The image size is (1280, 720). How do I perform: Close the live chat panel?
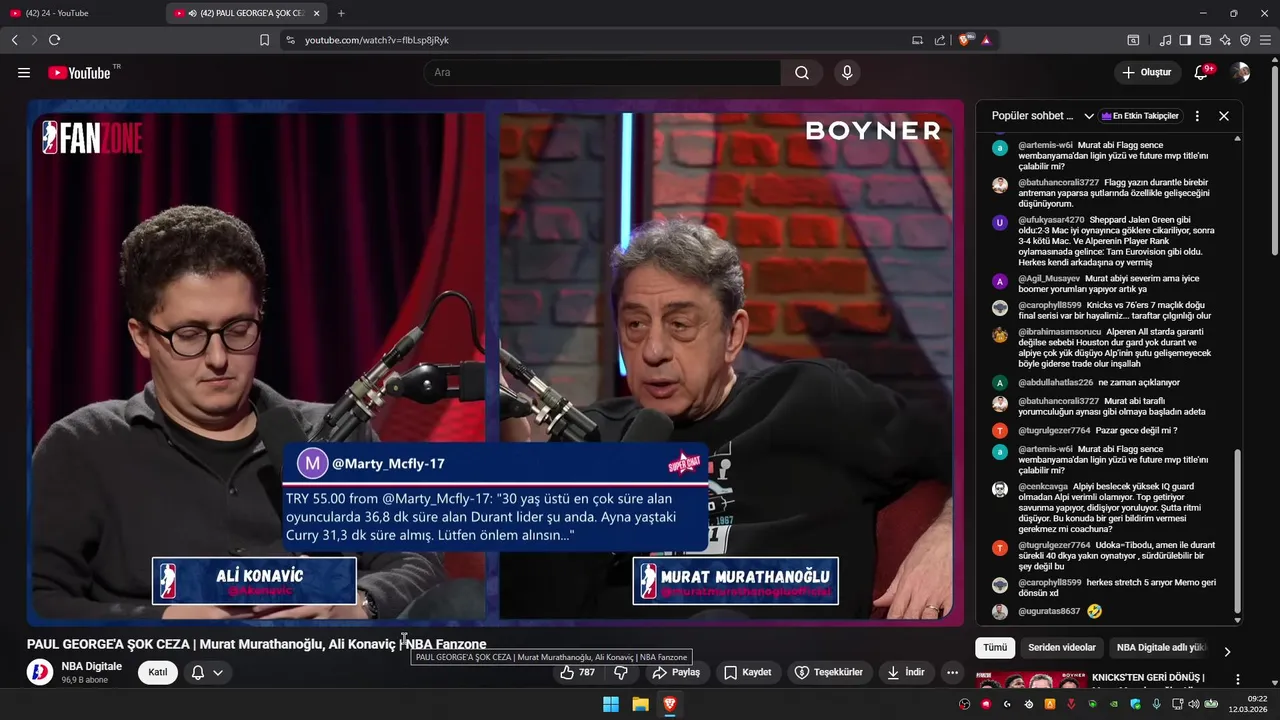[1223, 116]
